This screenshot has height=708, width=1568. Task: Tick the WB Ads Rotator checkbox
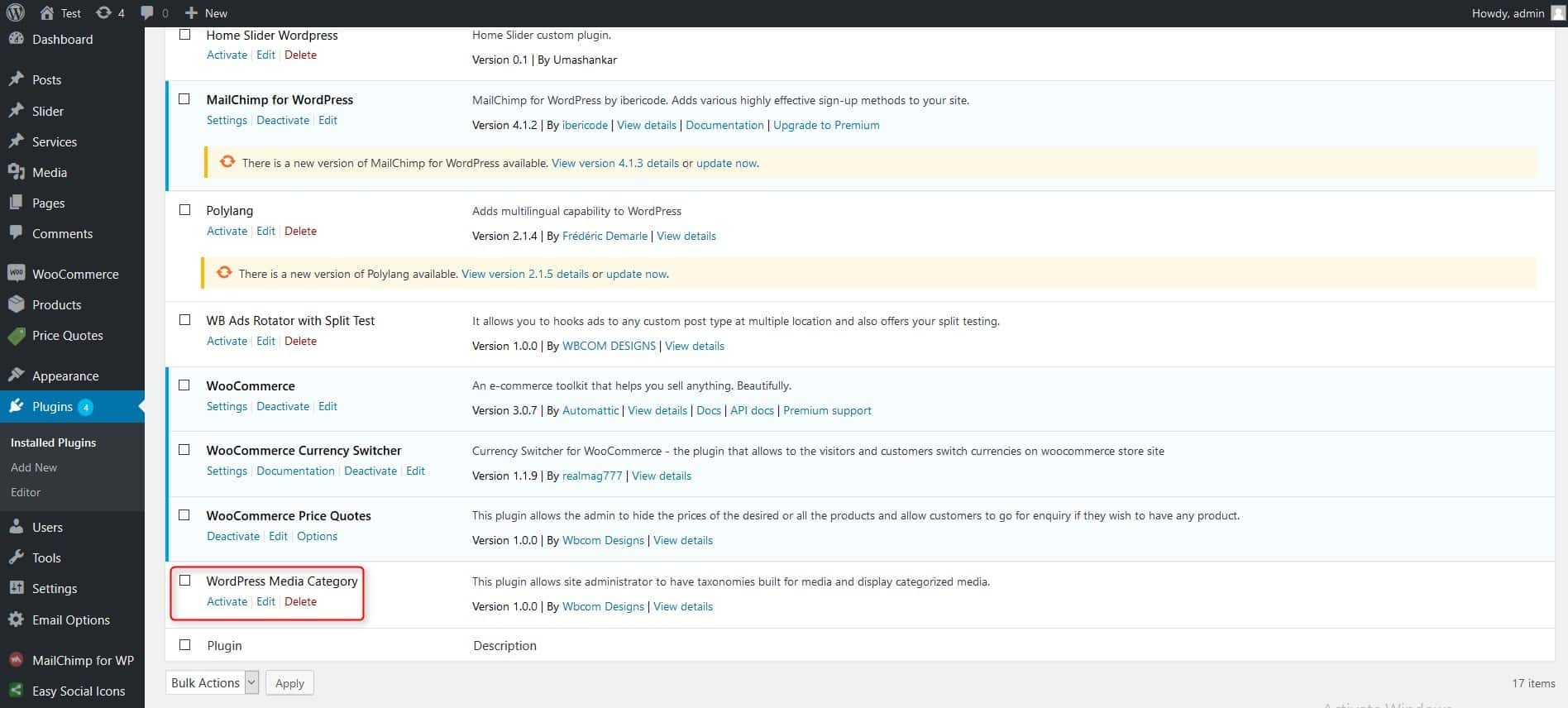tap(185, 320)
